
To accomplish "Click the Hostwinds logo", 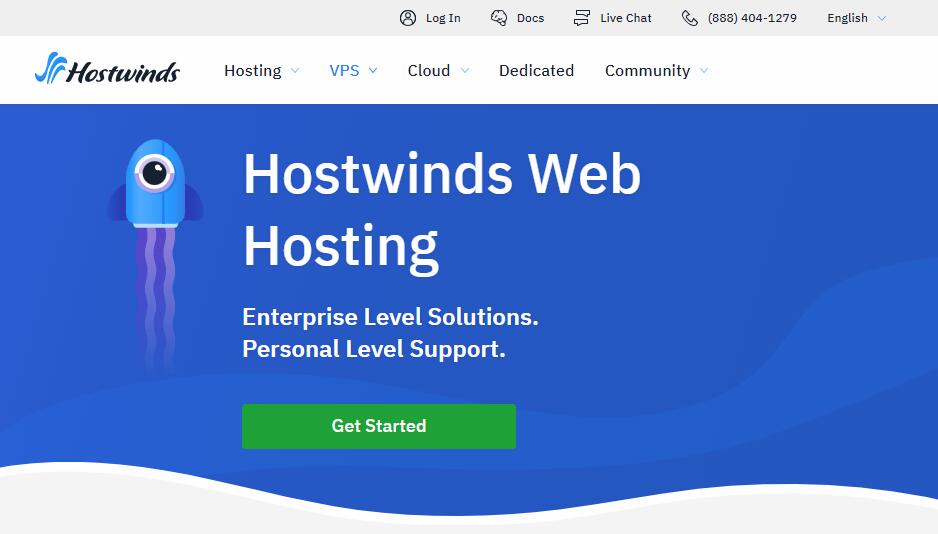I will pyautogui.click(x=107, y=68).
